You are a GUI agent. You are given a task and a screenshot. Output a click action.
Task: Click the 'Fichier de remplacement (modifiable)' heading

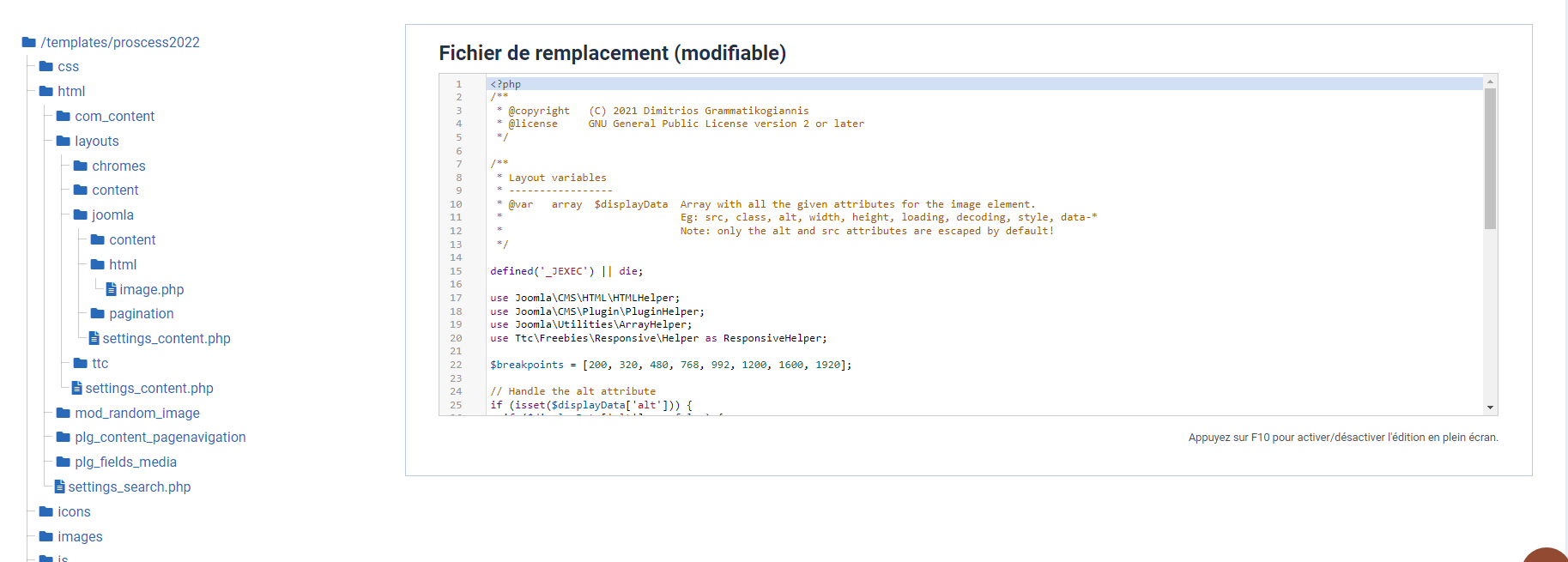(612, 53)
